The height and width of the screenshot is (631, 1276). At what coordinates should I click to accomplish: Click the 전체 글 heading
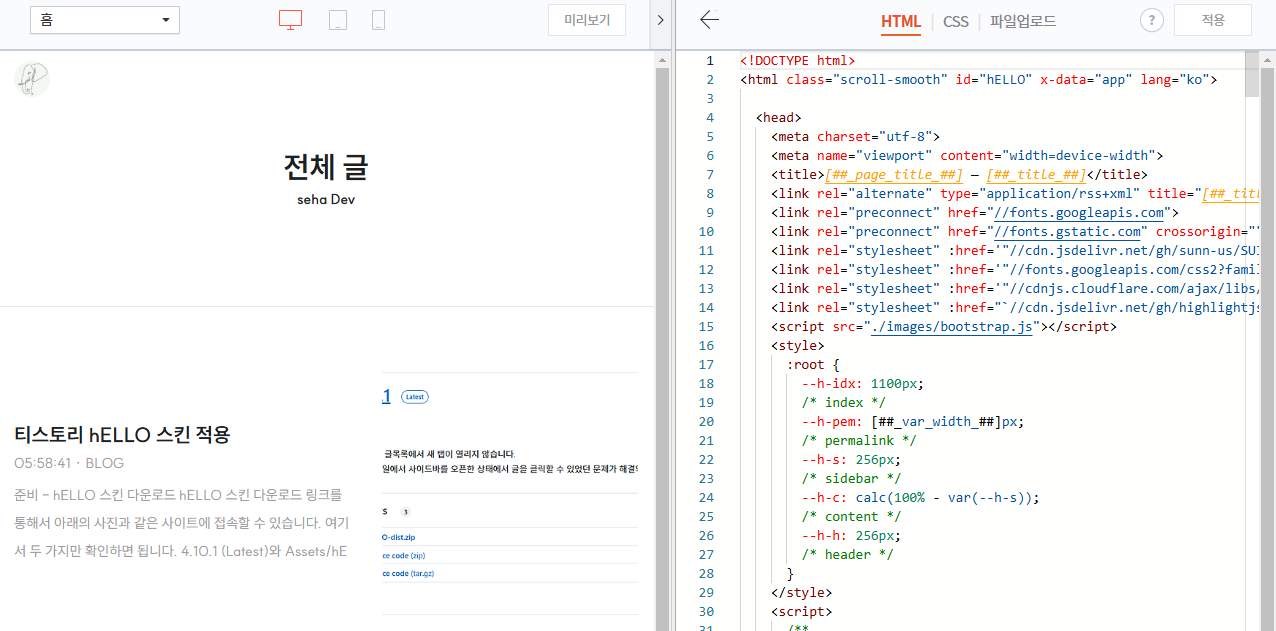point(326,166)
